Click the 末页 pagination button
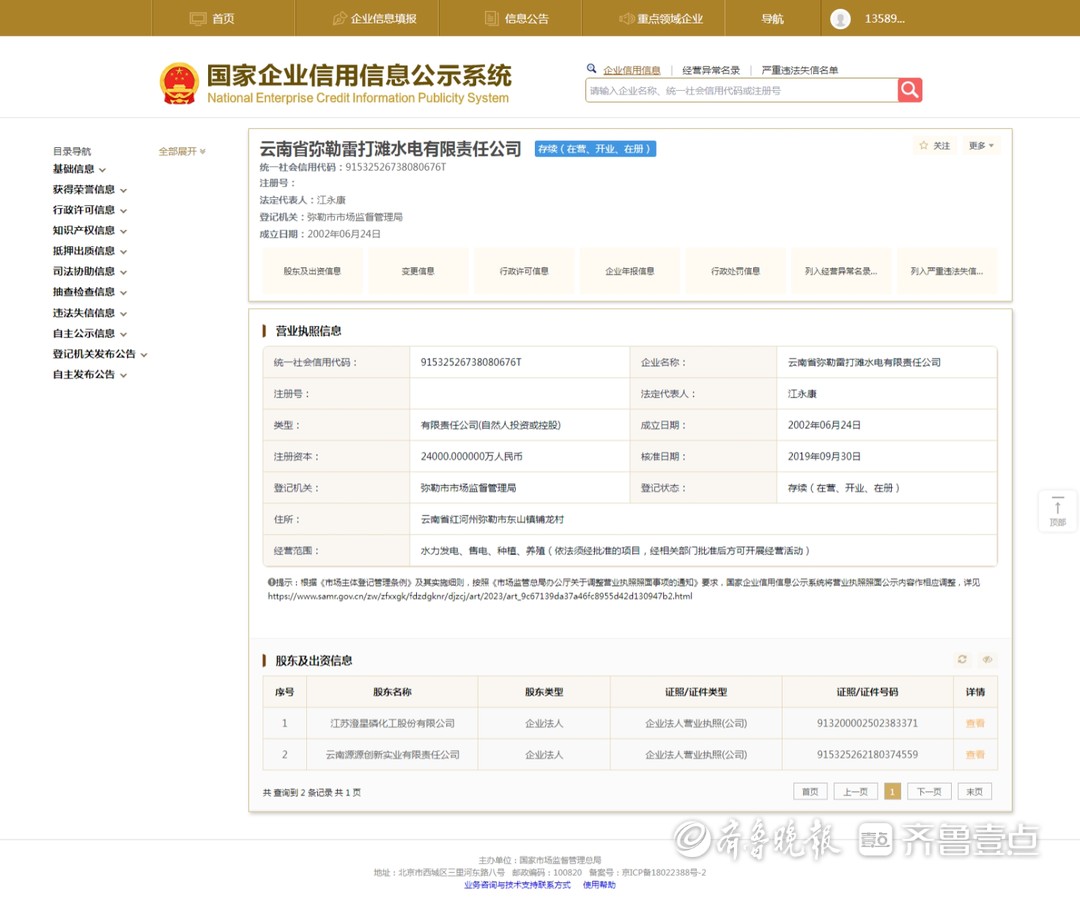Screen dimensions: 1080x903 (x=975, y=791)
